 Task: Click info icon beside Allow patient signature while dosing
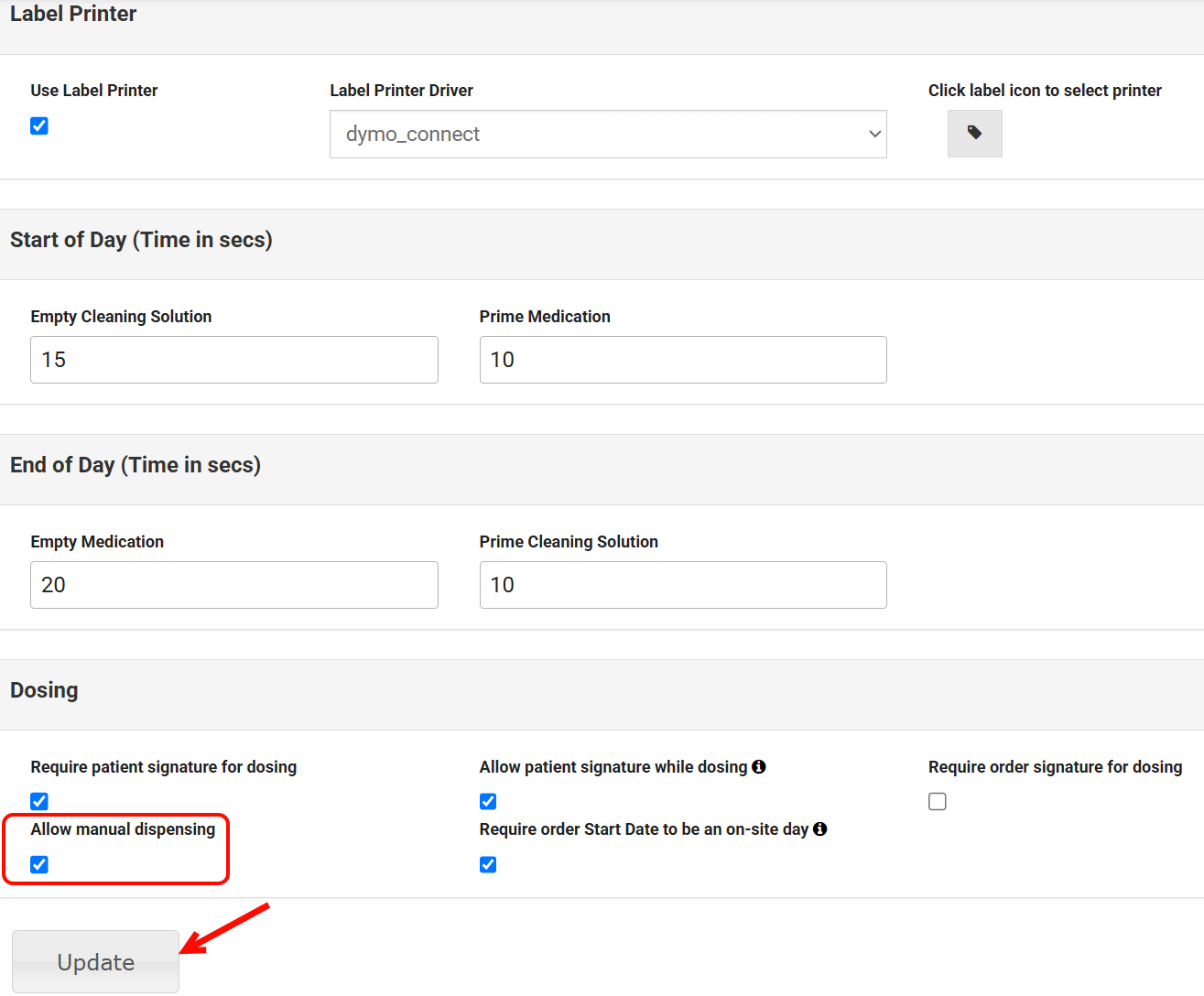click(x=759, y=767)
